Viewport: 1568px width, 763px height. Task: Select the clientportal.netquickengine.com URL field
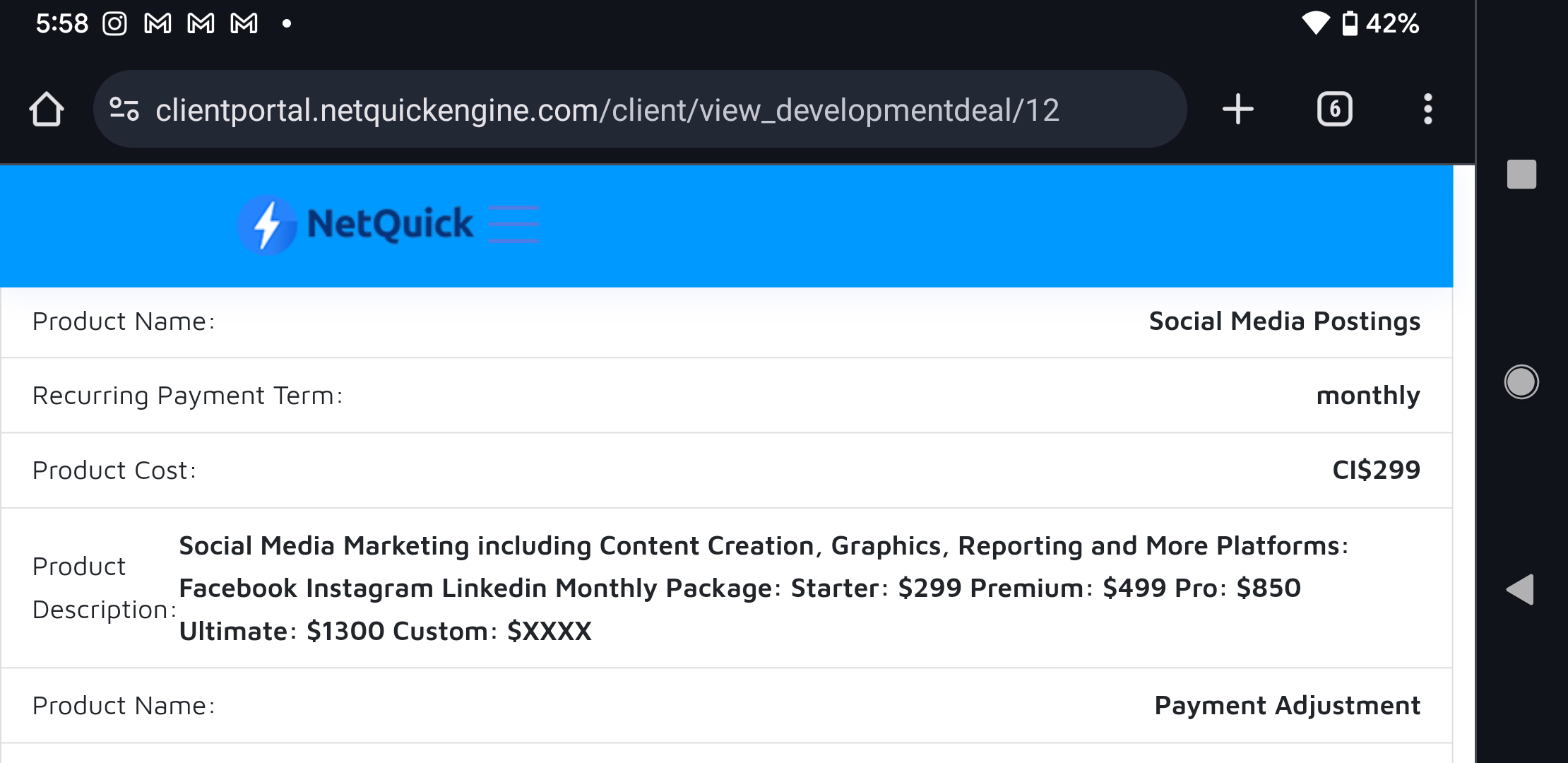[639, 110]
